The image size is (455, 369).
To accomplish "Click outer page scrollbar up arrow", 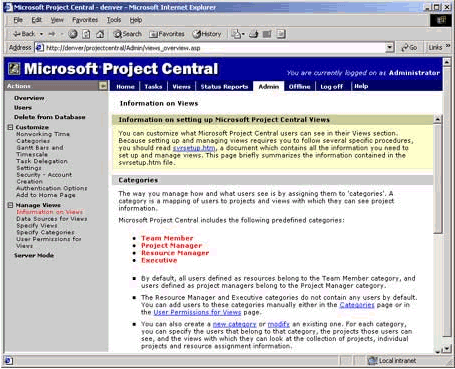I will [x=447, y=62].
